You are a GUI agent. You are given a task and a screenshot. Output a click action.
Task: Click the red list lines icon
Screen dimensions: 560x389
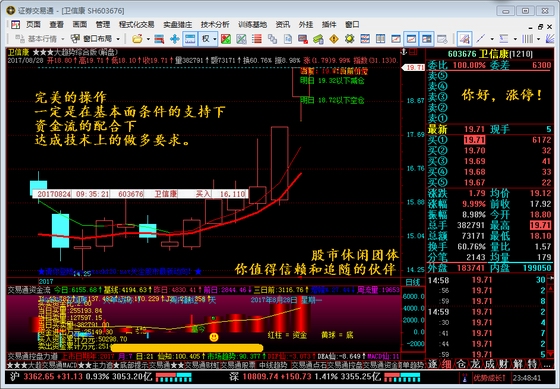tap(256, 39)
